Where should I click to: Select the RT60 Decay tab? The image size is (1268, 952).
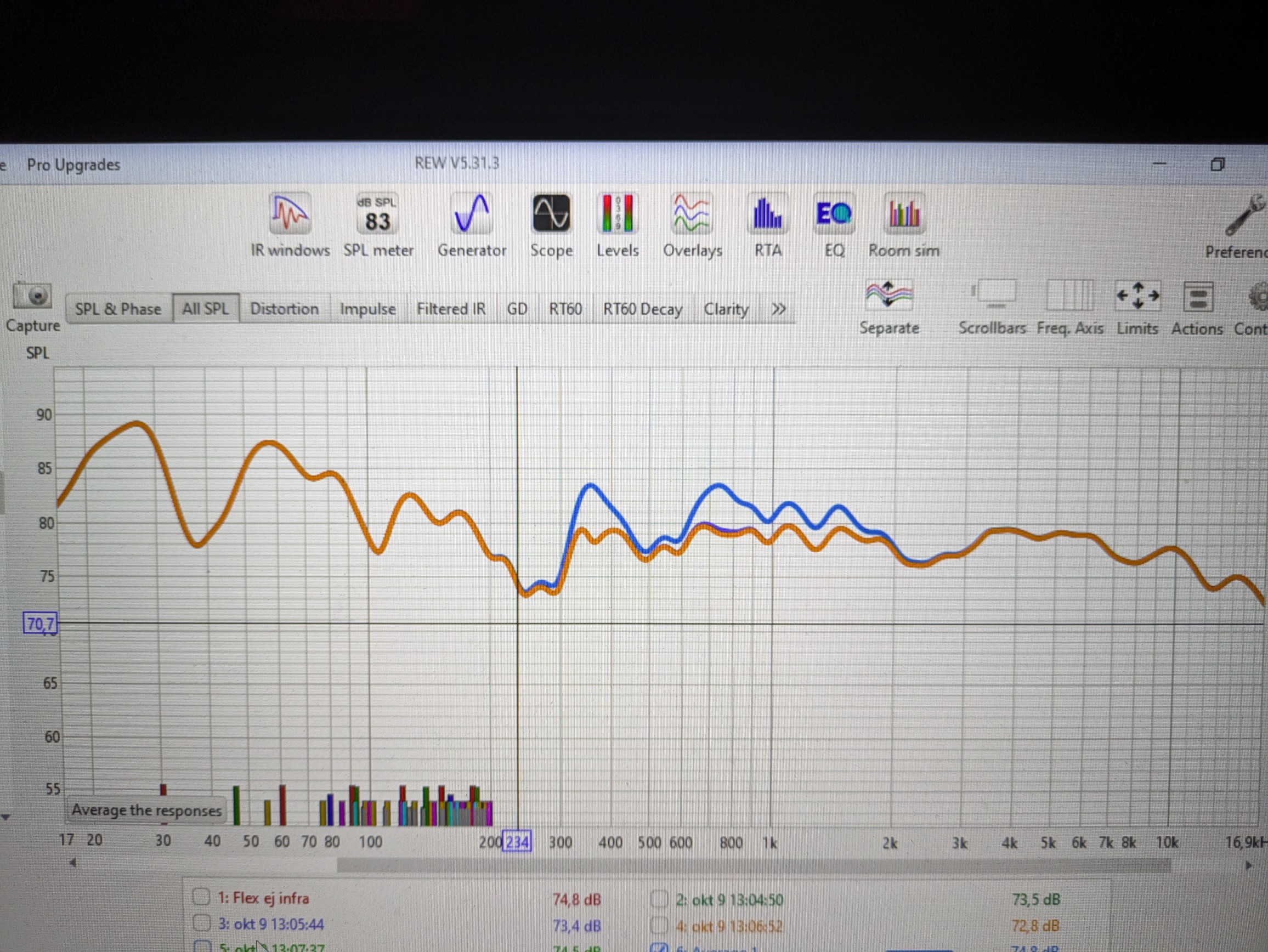pos(642,309)
